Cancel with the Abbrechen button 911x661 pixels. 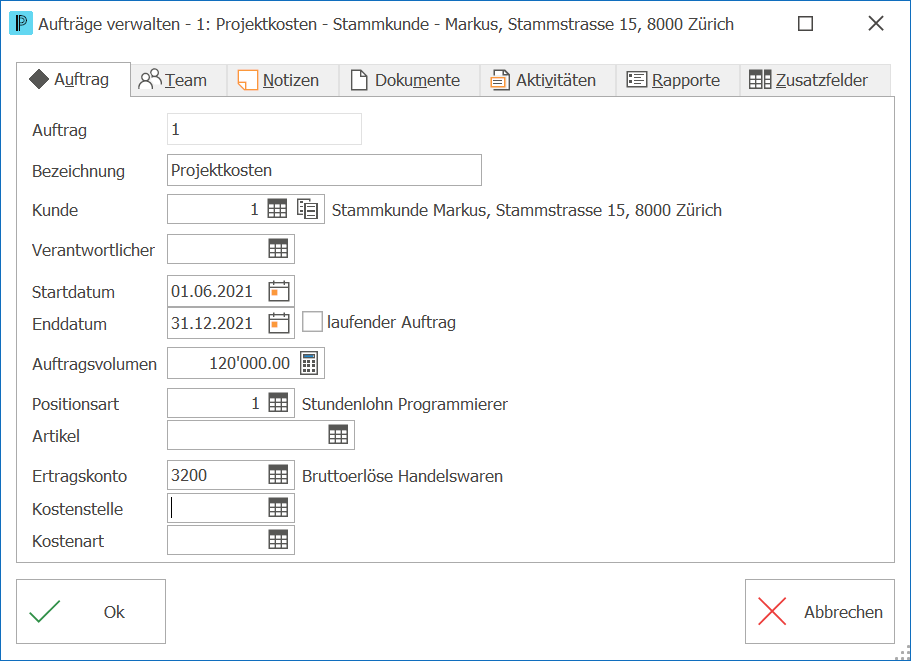[820, 611]
